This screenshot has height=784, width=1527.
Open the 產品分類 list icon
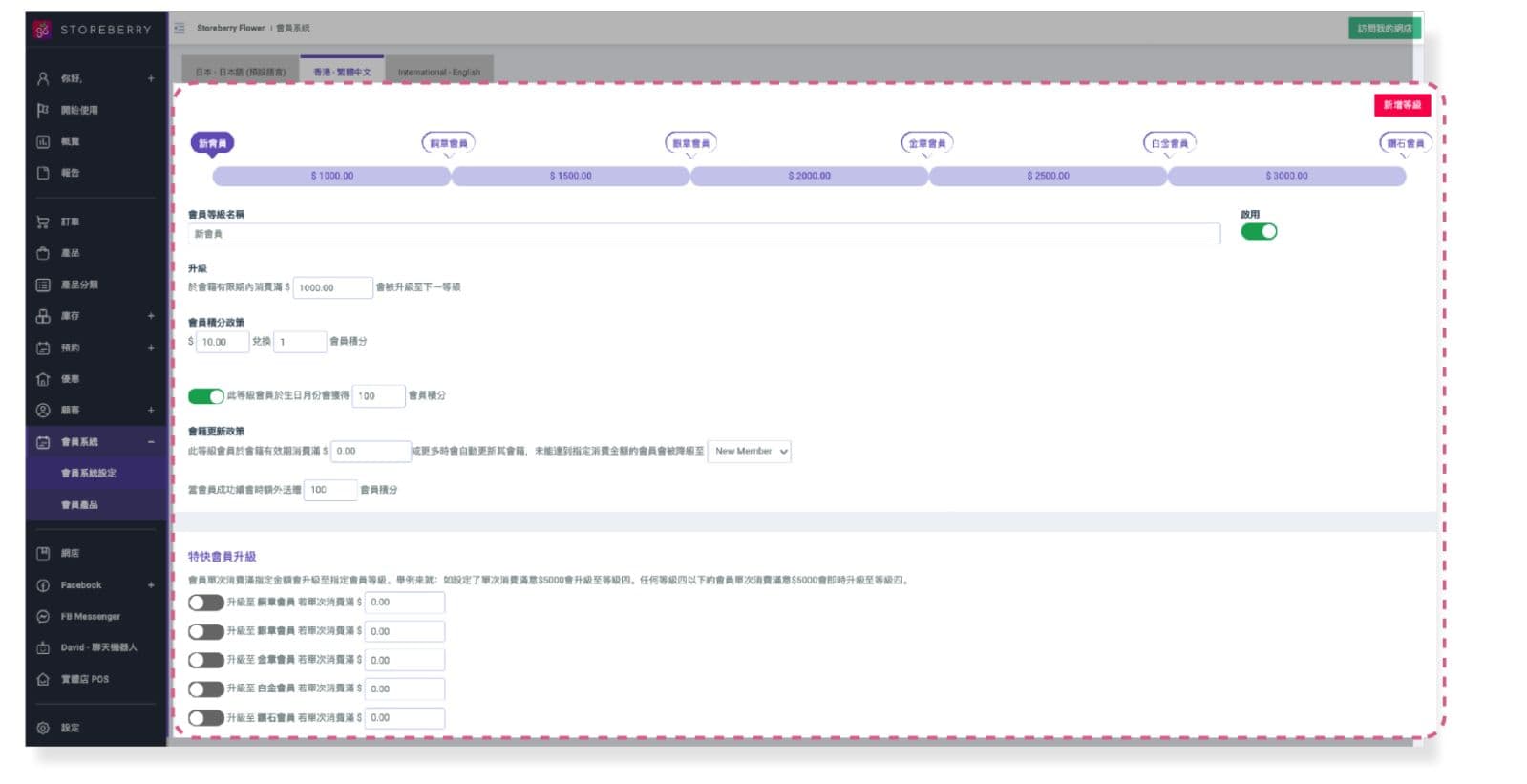coord(43,285)
